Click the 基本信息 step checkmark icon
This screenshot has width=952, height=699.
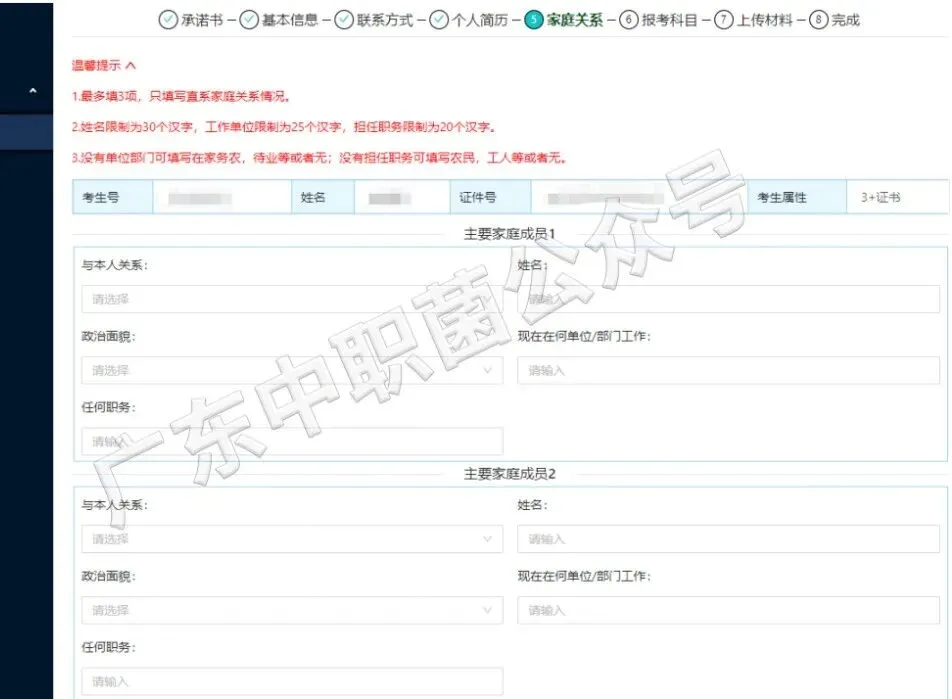249,20
